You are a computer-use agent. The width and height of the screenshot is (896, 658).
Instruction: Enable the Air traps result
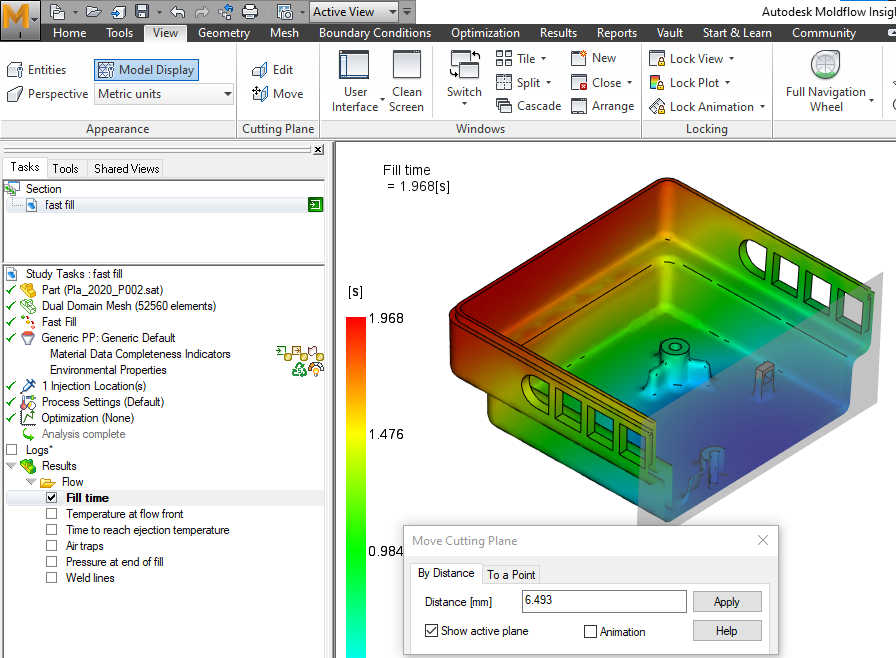[x=51, y=546]
